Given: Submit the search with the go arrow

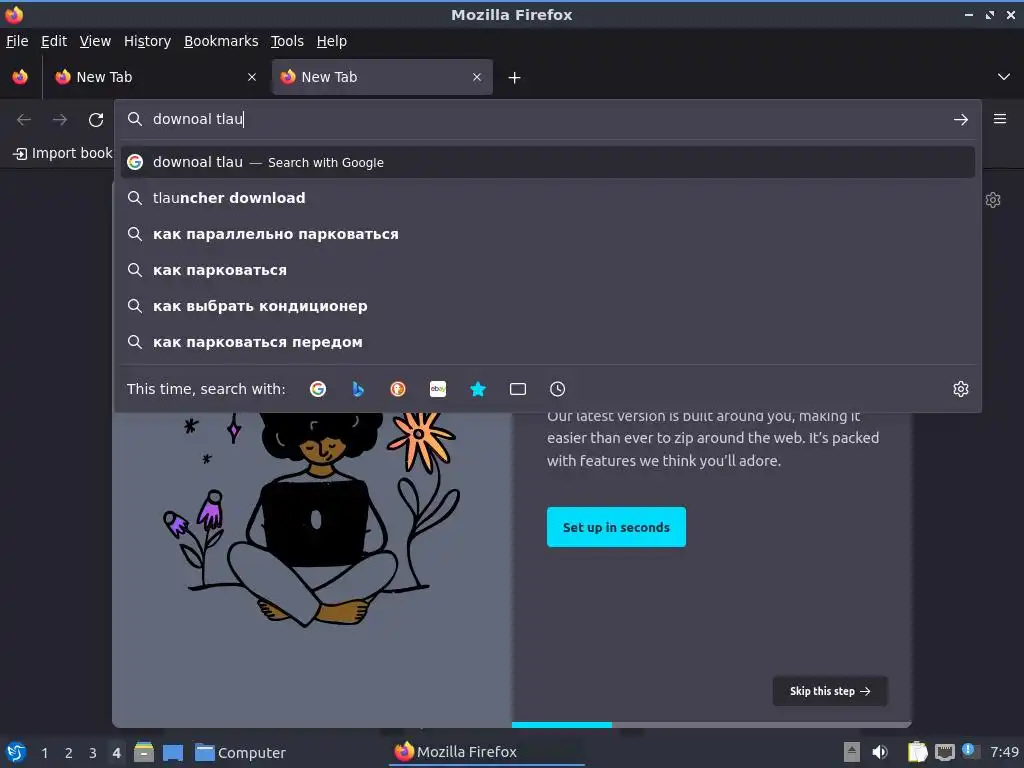Looking at the screenshot, I should pyautogui.click(x=961, y=120).
